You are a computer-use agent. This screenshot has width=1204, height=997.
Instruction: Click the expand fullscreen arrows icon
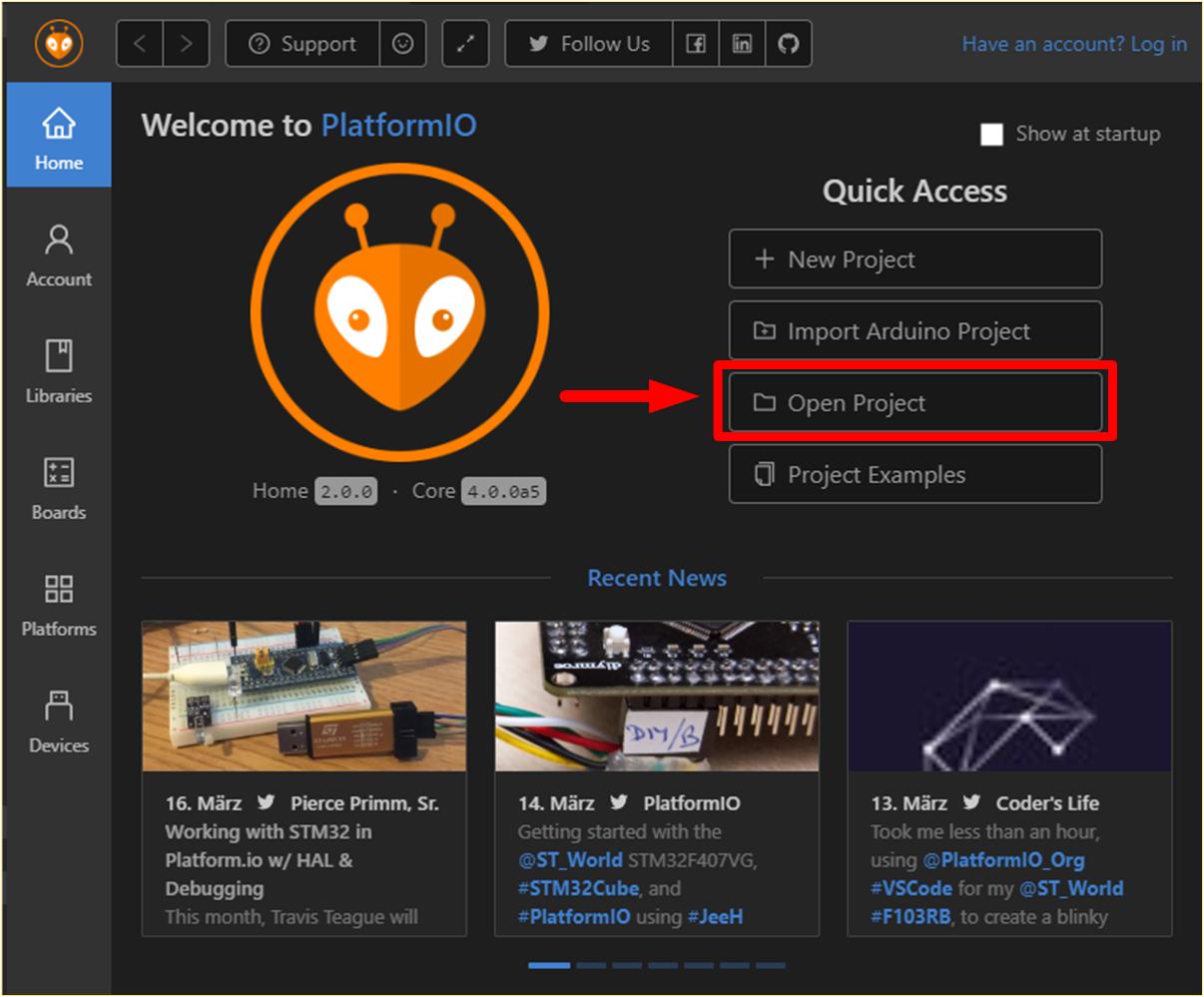pyautogui.click(x=465, y=44)
